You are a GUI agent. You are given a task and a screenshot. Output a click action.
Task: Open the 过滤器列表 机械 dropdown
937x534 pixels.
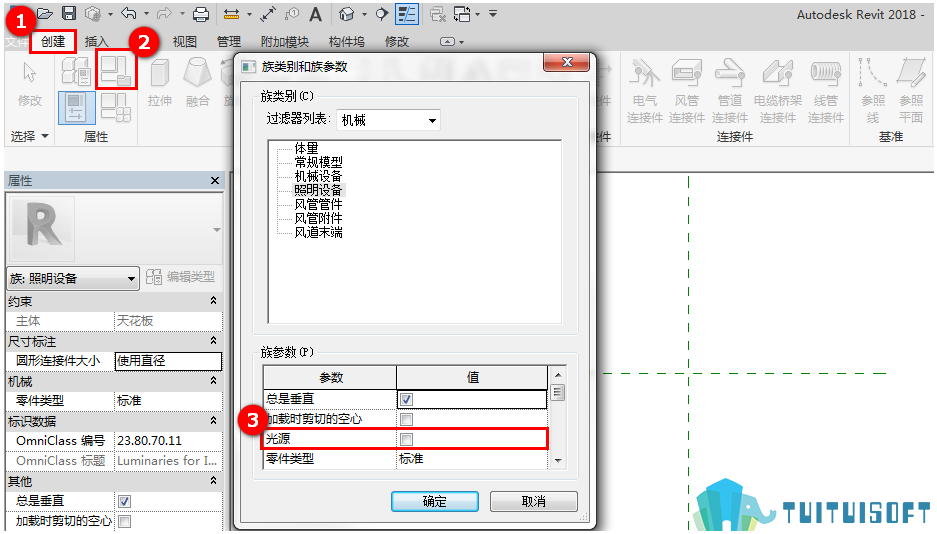[388, 120]
